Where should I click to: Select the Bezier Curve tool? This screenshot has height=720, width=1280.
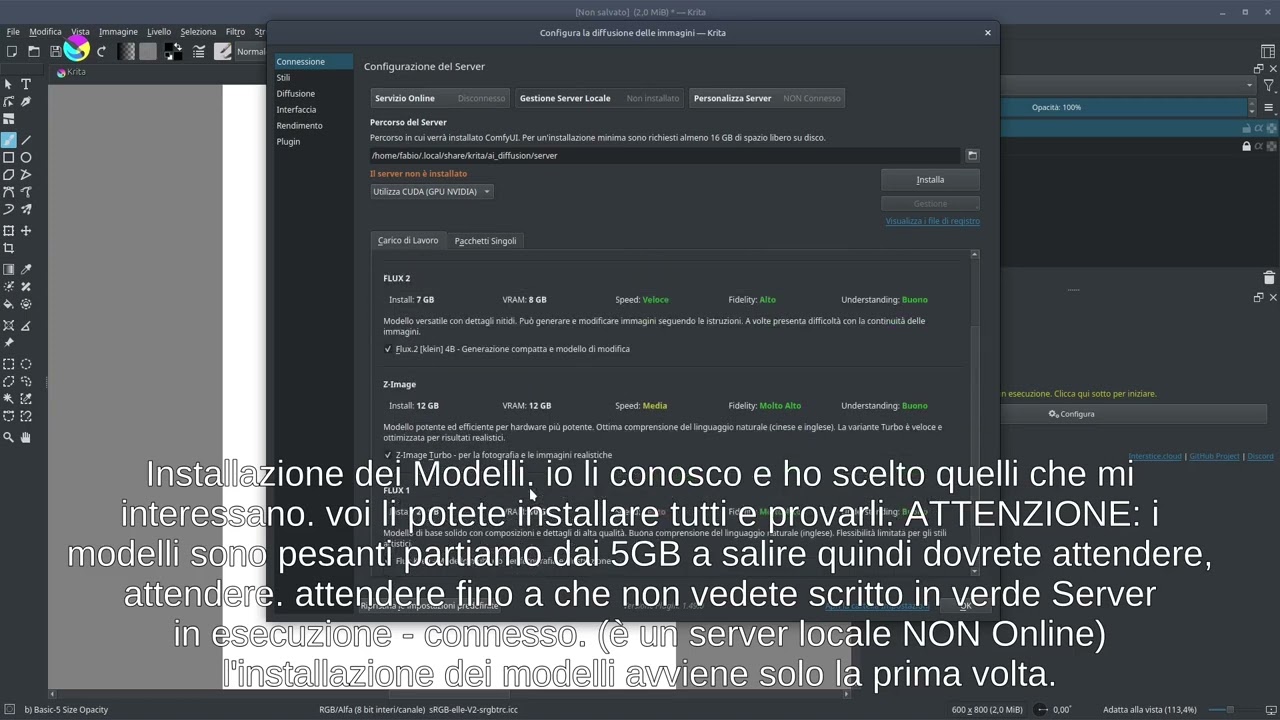(x=9, y=192)
